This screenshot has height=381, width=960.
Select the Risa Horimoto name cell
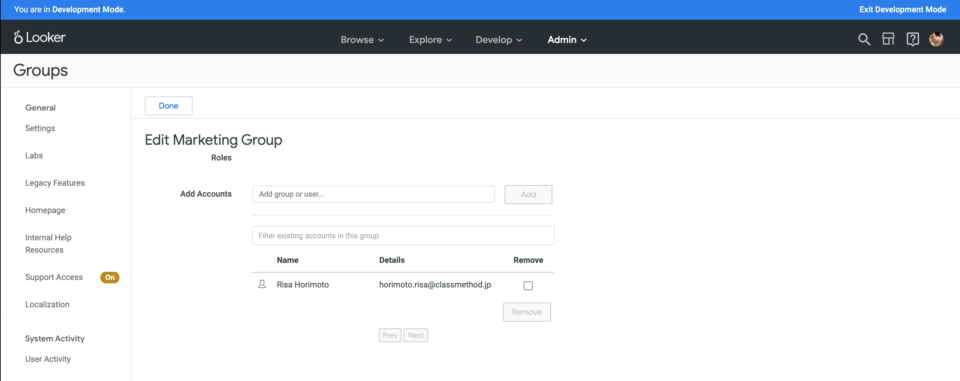click(302, 285)
